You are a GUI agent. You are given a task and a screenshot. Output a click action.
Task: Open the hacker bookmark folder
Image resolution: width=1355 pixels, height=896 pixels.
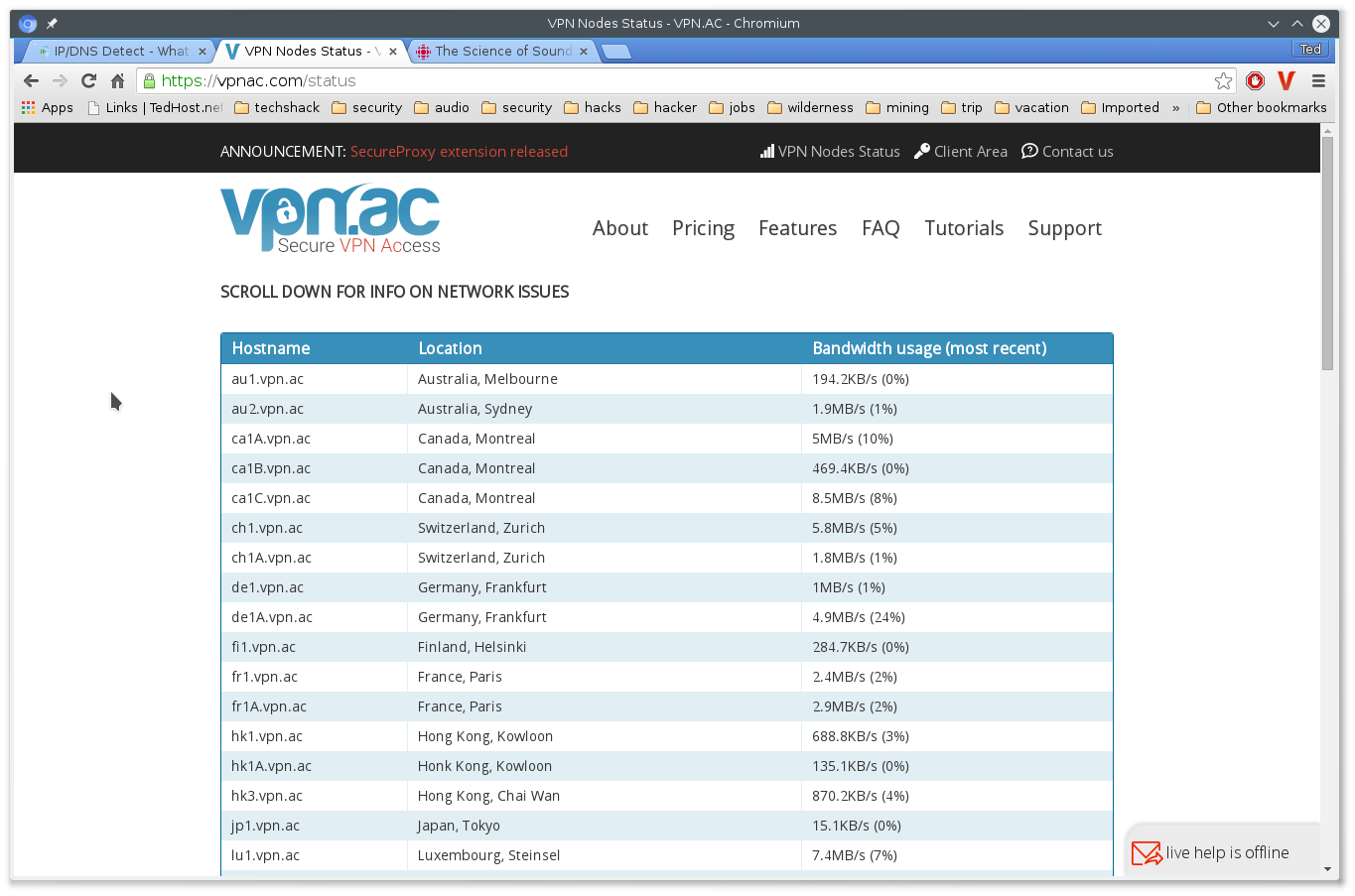coord(665,107)
